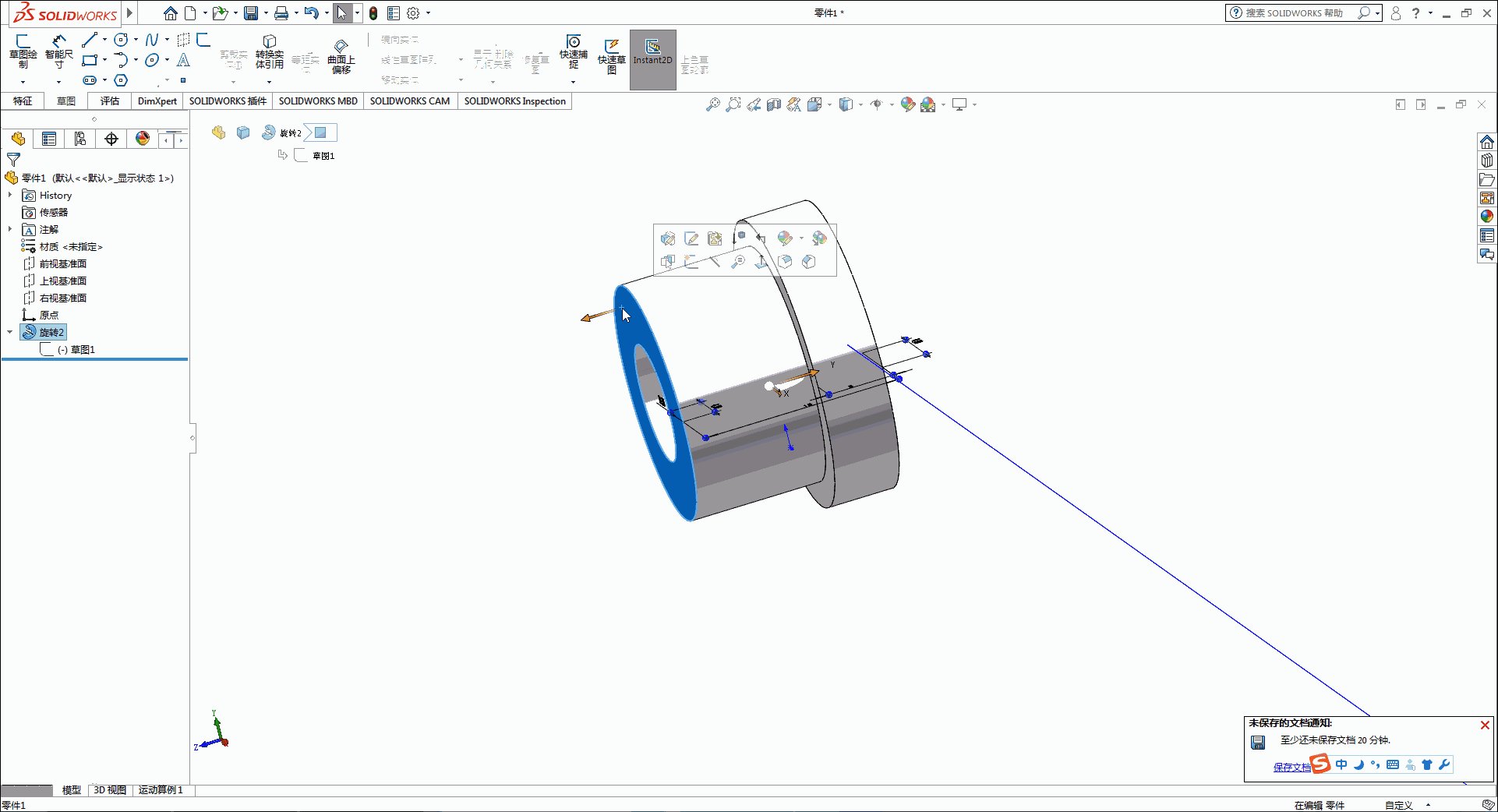Click the 保存文档 save document link
The width and height of the screenshot is (1498, 812).
[x=1291, y=767]
